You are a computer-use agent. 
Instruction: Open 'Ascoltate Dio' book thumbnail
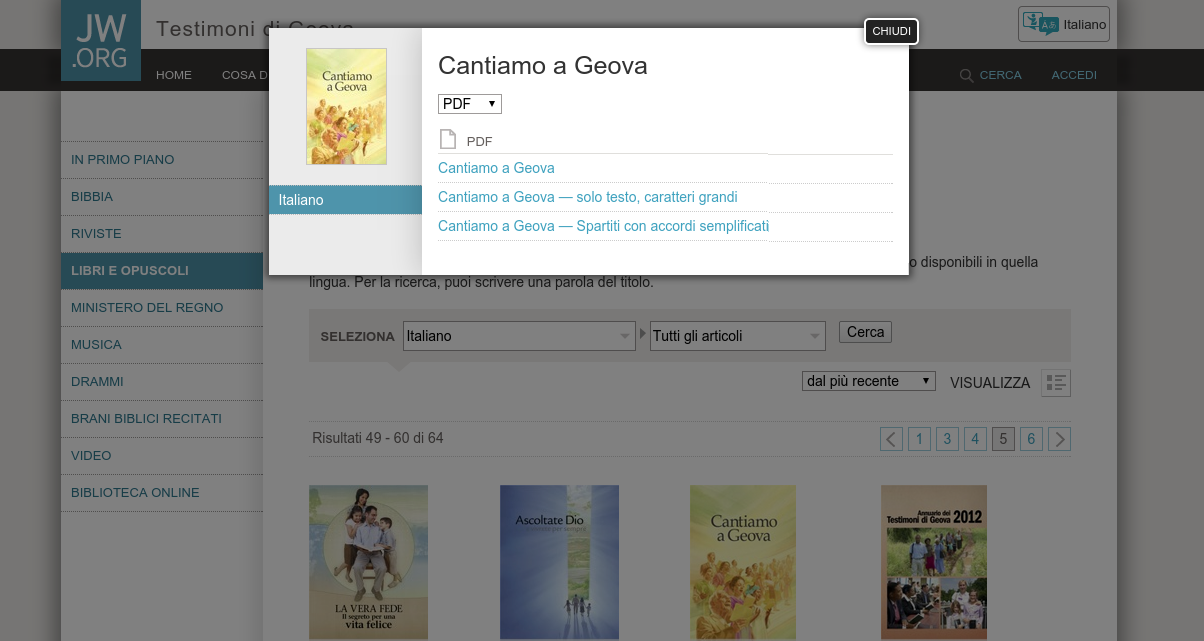559,562
